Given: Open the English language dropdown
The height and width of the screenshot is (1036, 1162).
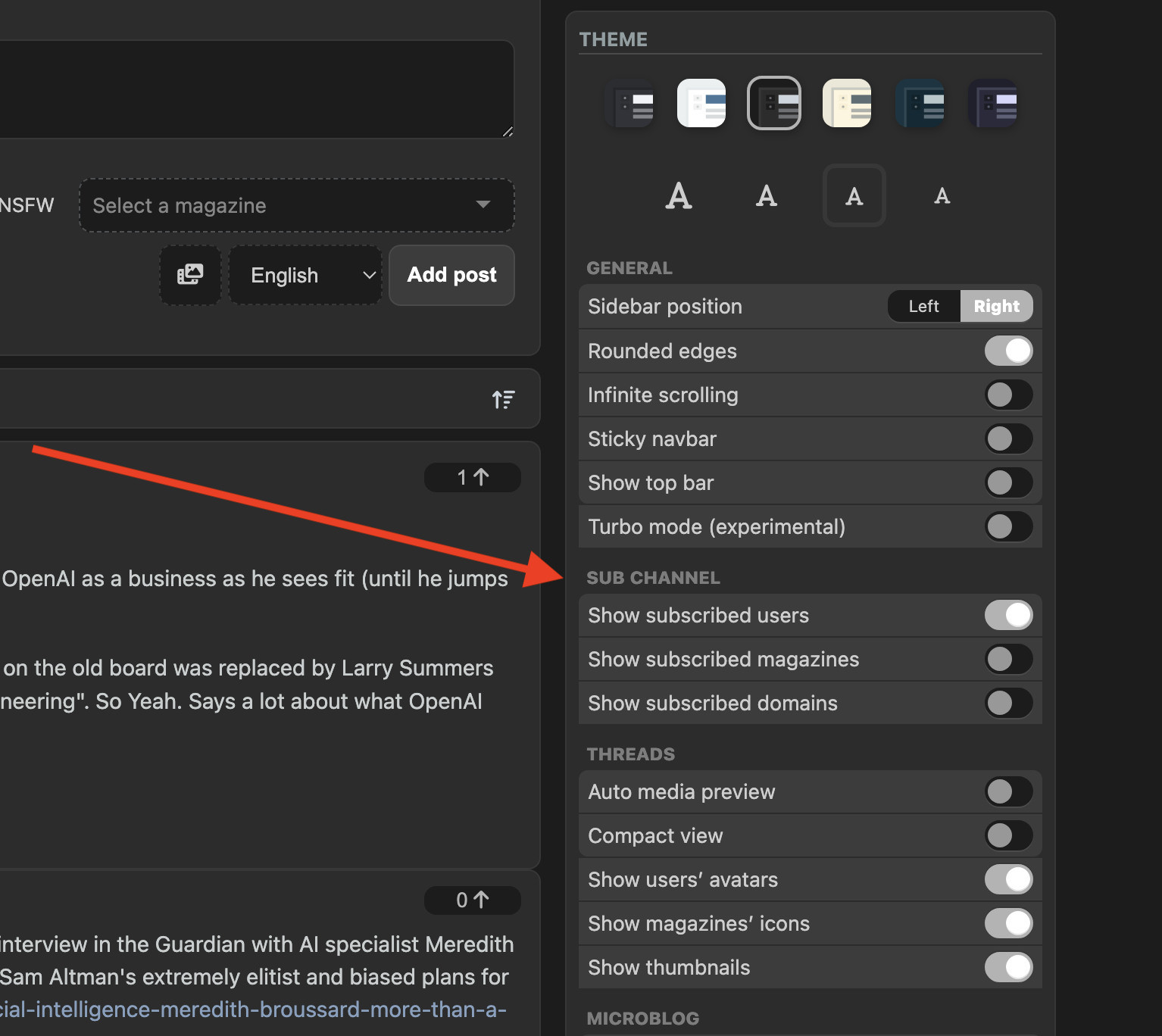Looking at the screenshot, I should 305,275.
